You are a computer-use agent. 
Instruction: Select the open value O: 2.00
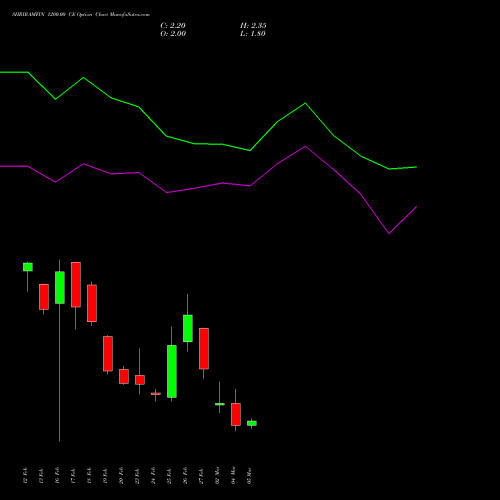pyautogui.click(x=173, y=34)
